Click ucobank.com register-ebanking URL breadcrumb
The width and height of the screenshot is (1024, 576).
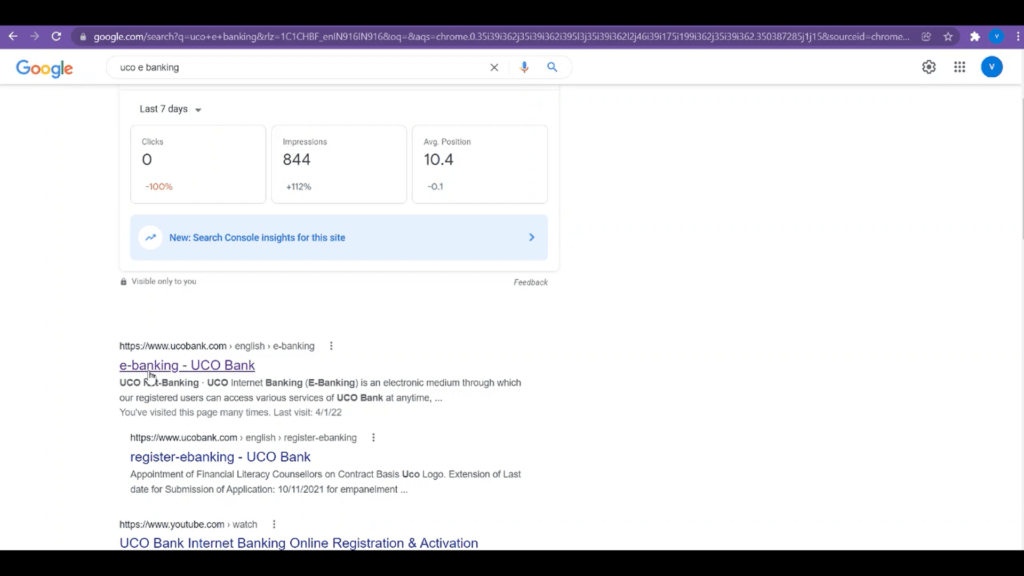click(x=243, y=438)
